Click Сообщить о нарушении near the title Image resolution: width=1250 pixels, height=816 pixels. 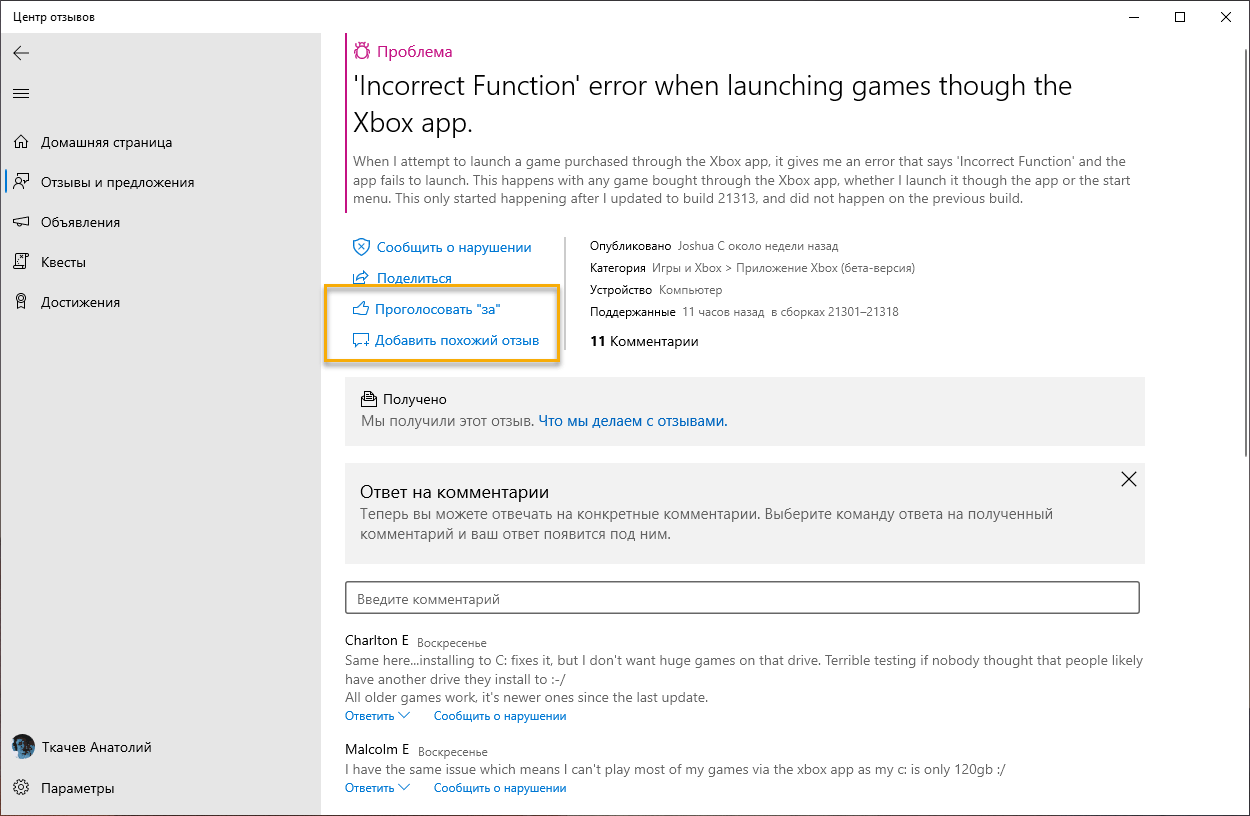pyautogui.click(x=453, y=247)
